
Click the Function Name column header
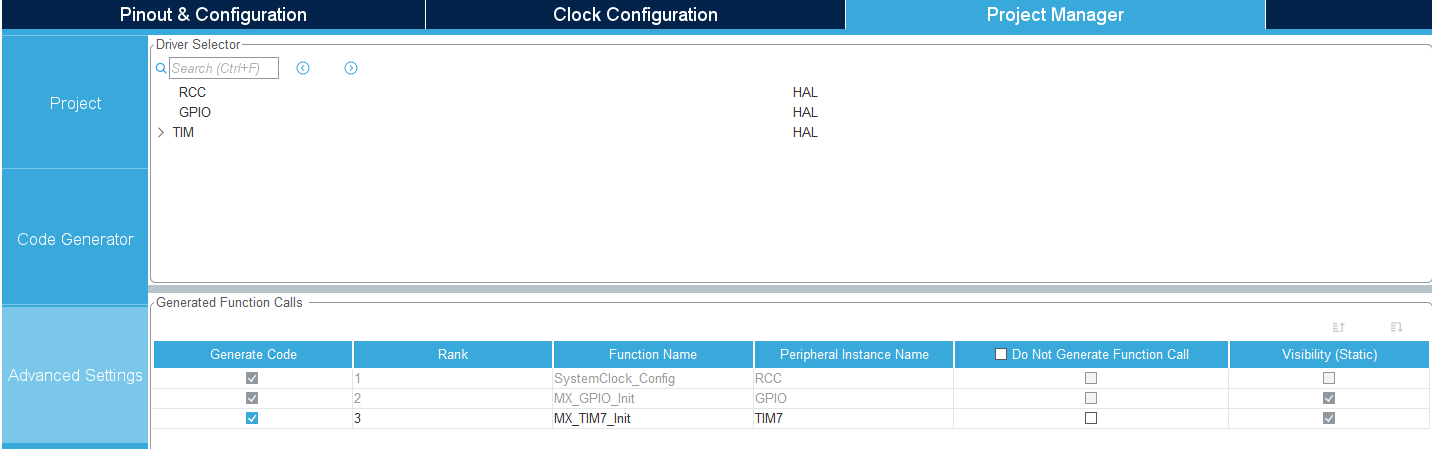[653, 354]
